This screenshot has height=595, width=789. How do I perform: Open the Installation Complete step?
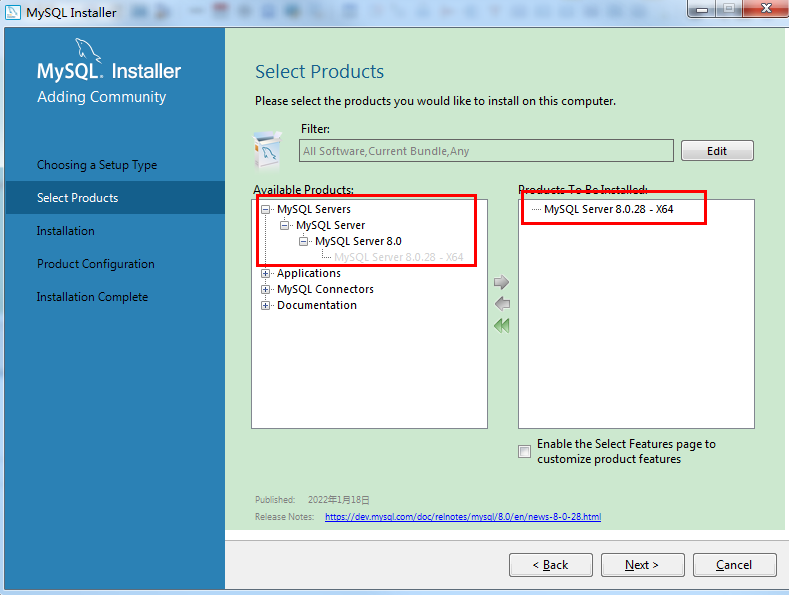92,297
